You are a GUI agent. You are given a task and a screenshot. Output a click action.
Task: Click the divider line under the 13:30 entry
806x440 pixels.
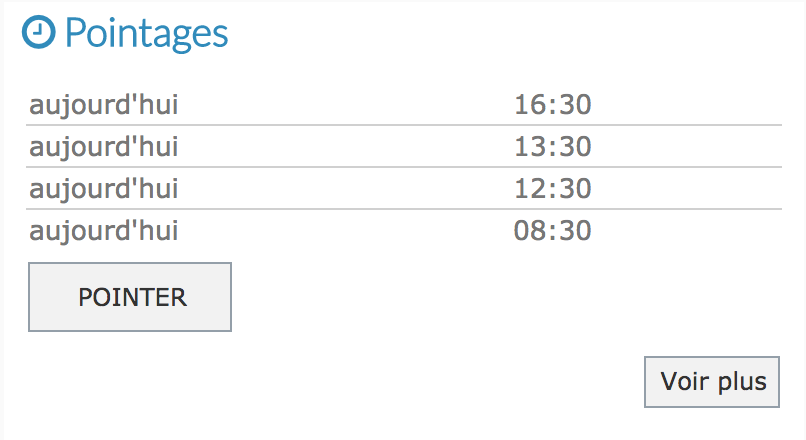(x=404, y=167)
